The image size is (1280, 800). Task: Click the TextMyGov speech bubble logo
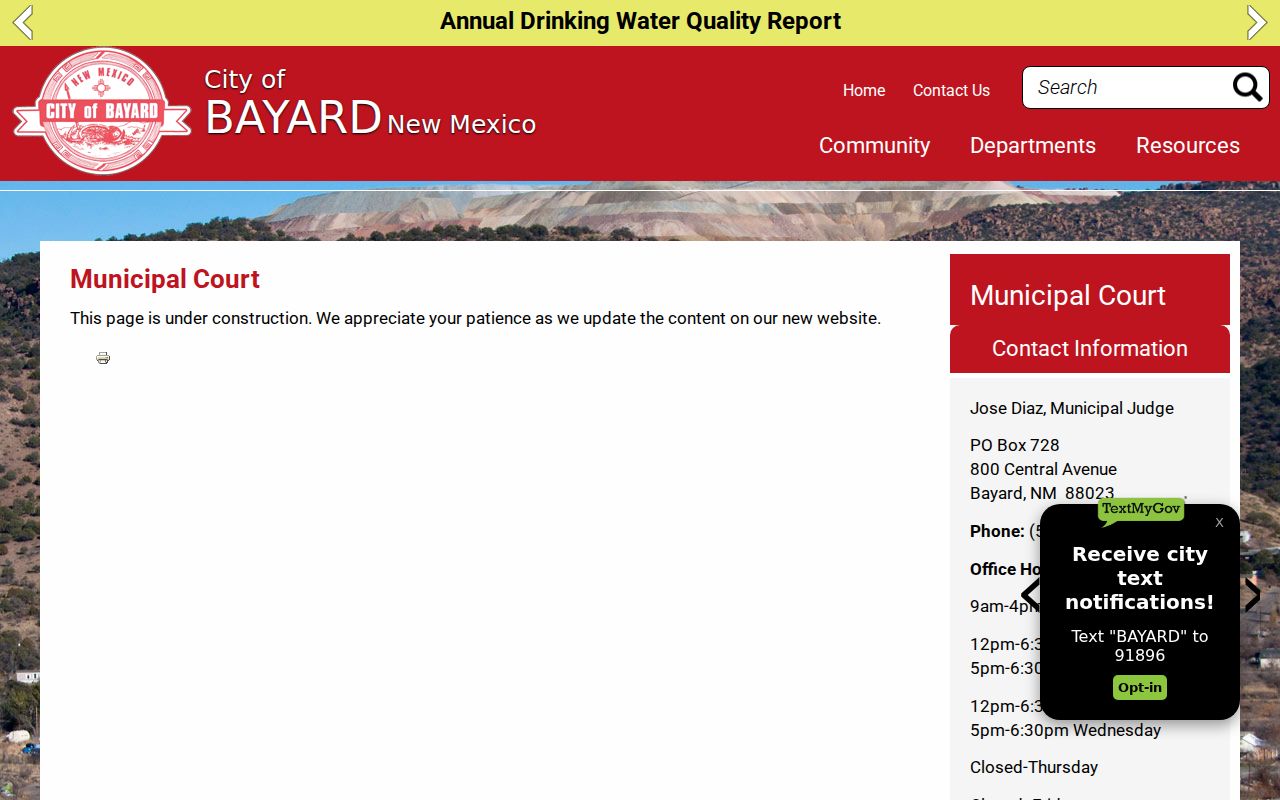coord(1141,511)
